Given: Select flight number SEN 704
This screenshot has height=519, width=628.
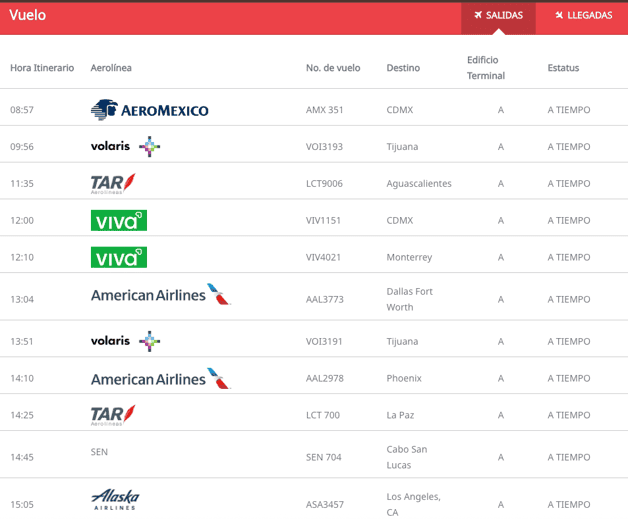Looking at the screenshot, I should (x=323, y=457).
